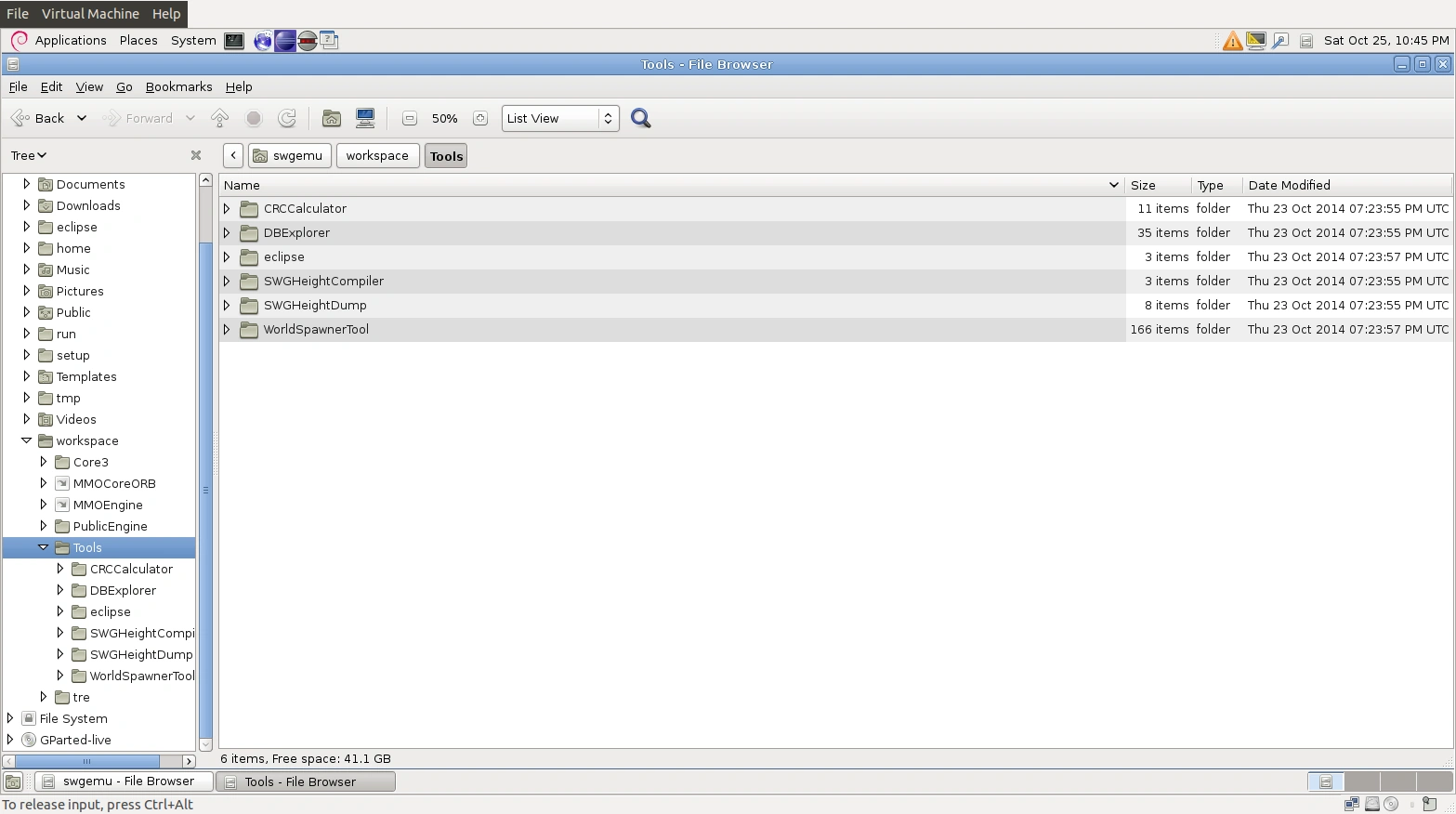Open the File menu of File Browser

coord(18,86)
